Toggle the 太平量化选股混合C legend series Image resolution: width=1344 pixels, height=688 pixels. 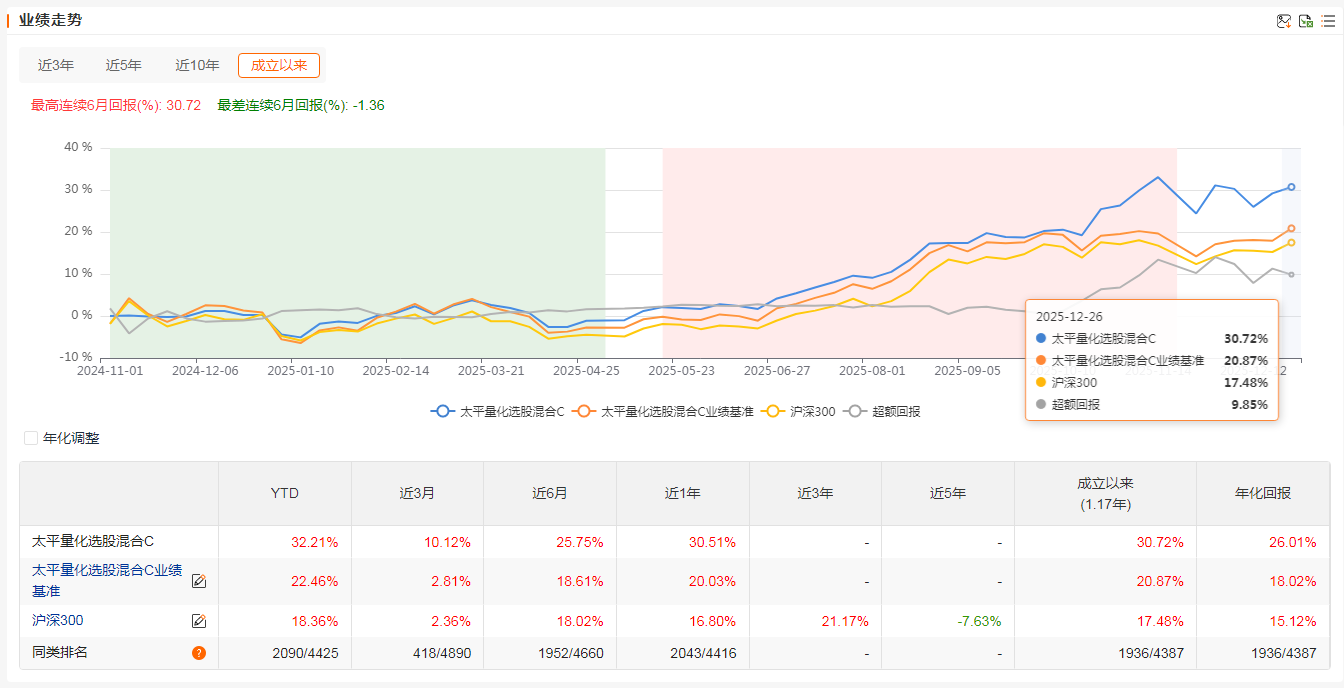point(498,411)
